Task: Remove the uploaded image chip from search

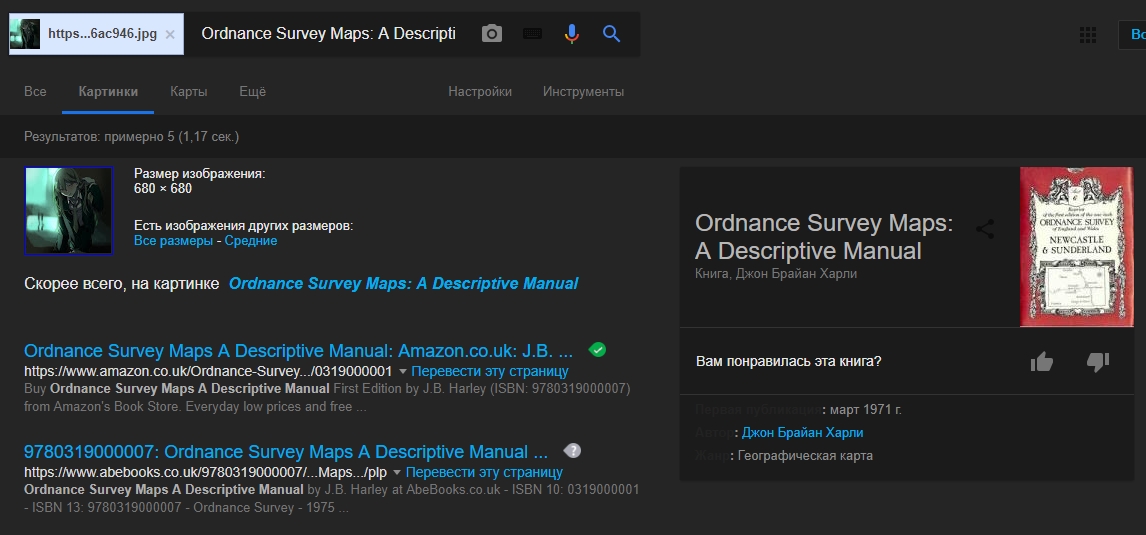Action: 170,34
